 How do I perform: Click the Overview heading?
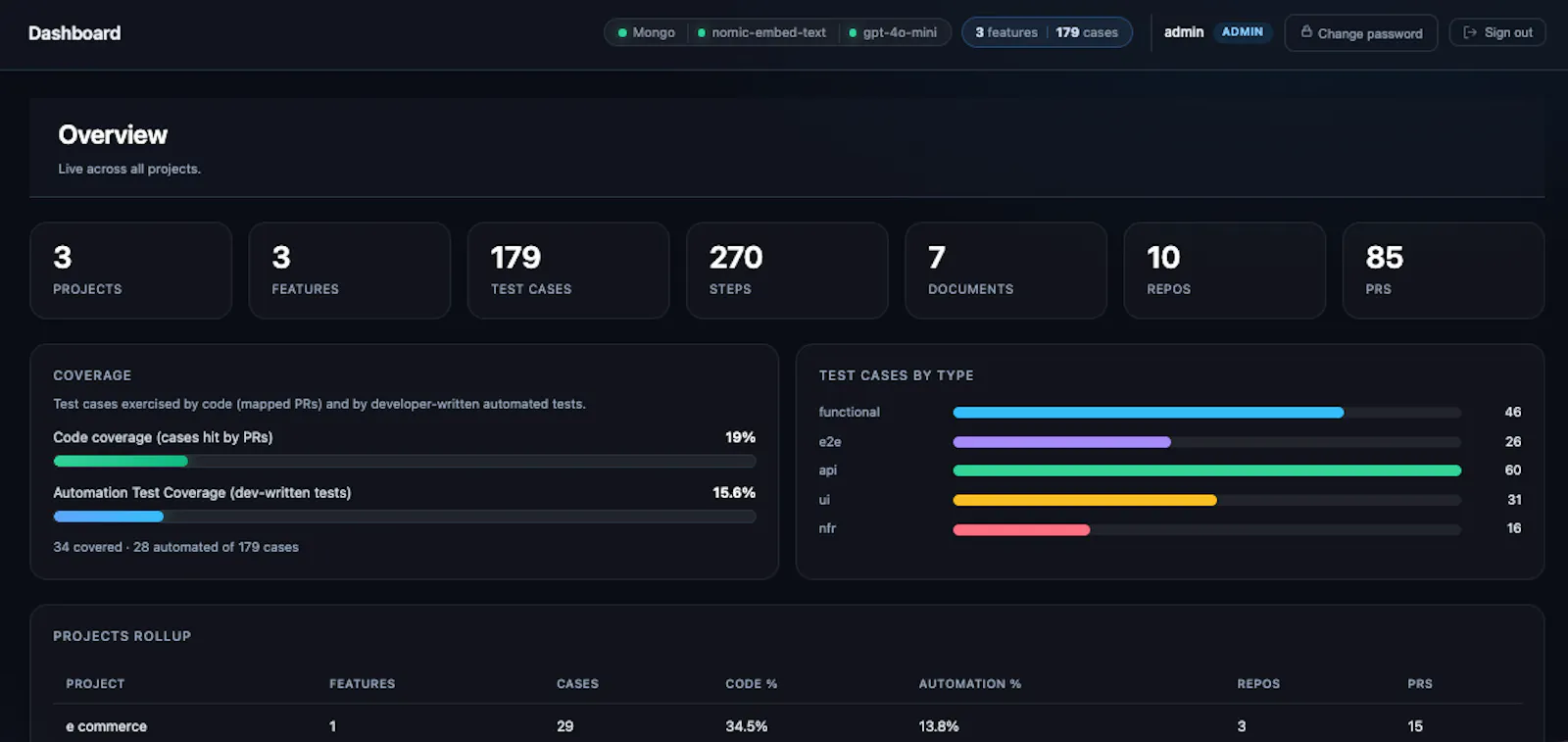[113, 135]
